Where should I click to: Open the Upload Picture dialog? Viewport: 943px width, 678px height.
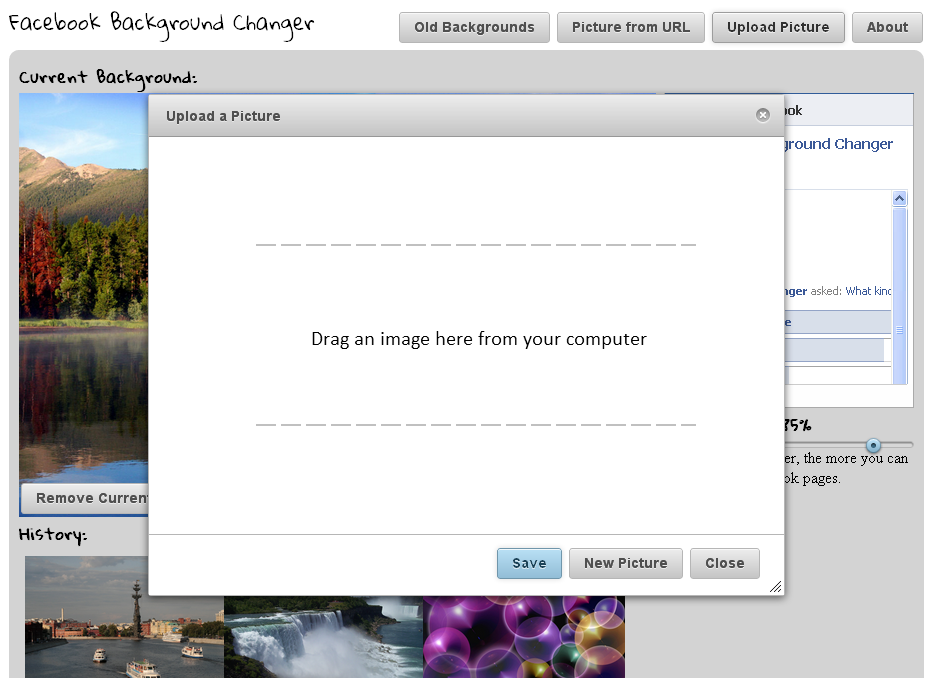click(x=778, y=27)
